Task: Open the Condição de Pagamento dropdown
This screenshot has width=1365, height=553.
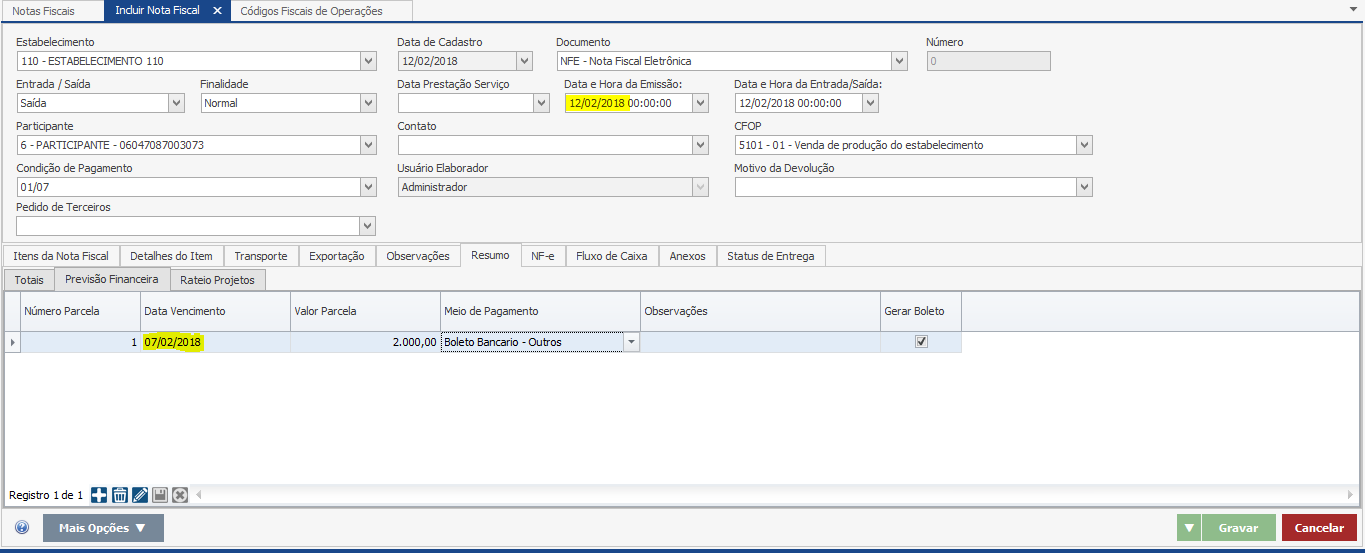Action: 367,187
